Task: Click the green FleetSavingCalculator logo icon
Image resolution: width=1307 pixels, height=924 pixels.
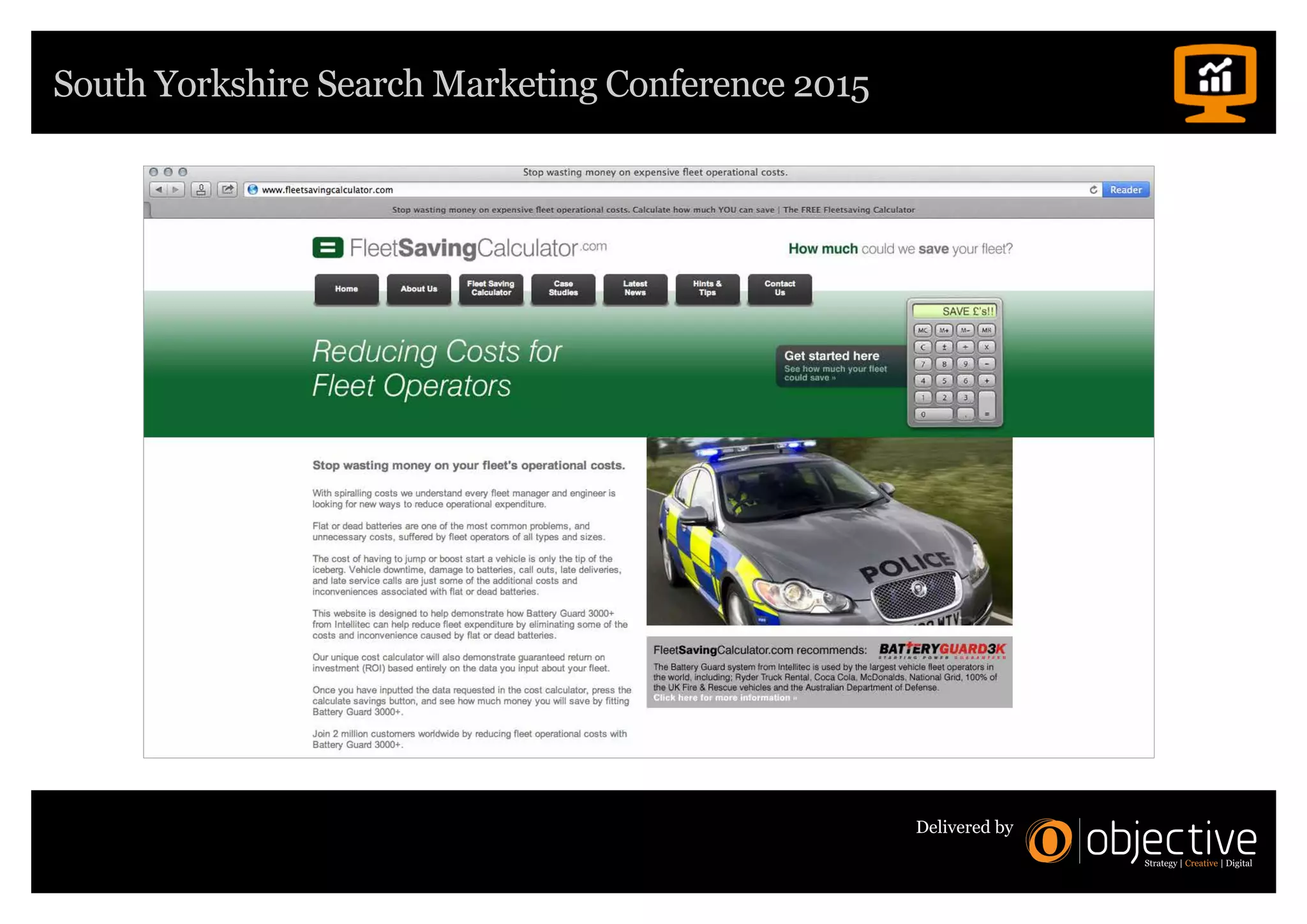Action: click(328, 248)
